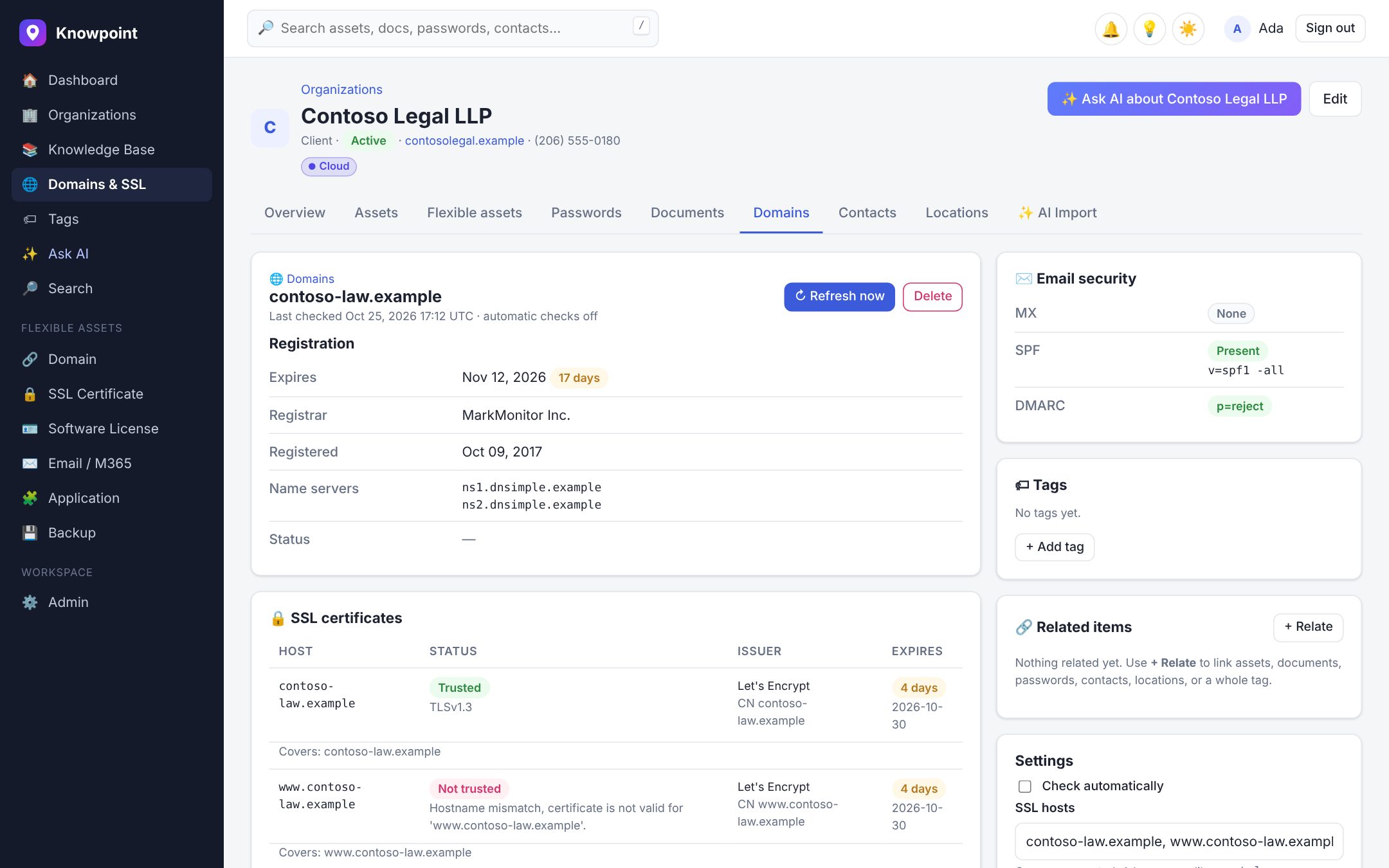Follow the Organizations breadcrumb link
The width and height of the screenshot is (1389, 868).
341,89
